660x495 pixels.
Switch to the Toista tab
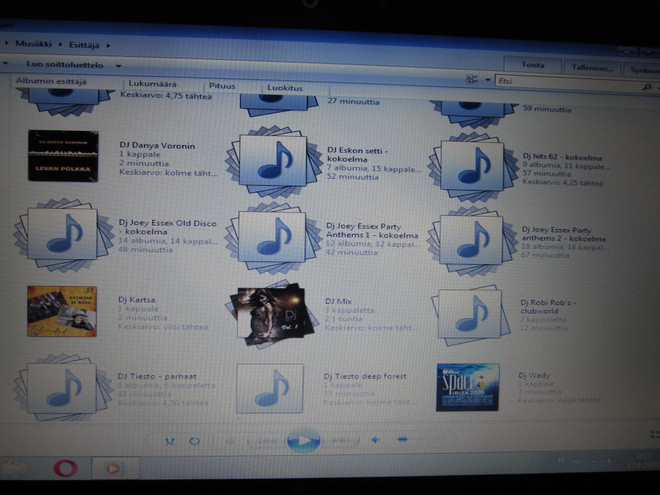(533, 65)
